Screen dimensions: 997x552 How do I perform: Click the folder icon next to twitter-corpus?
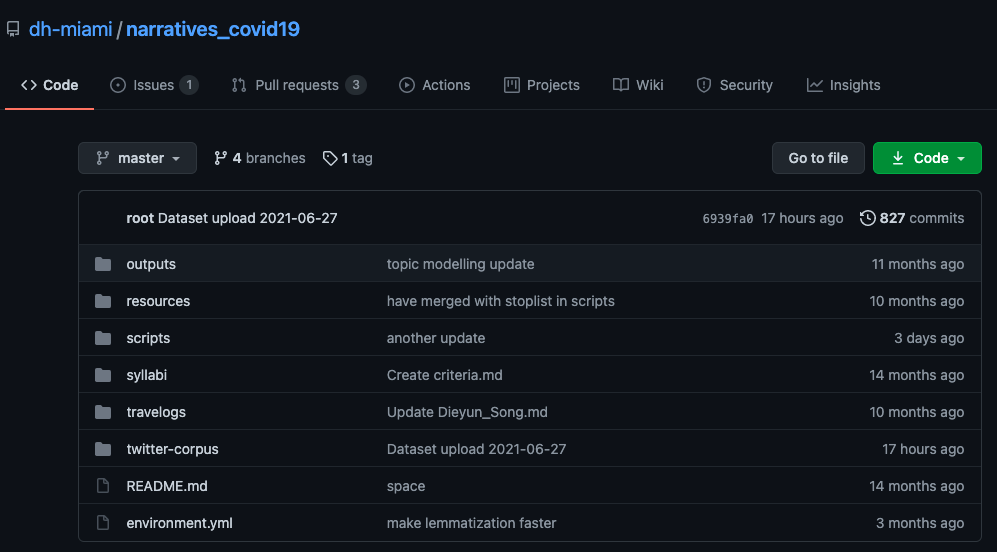(103, 449)
